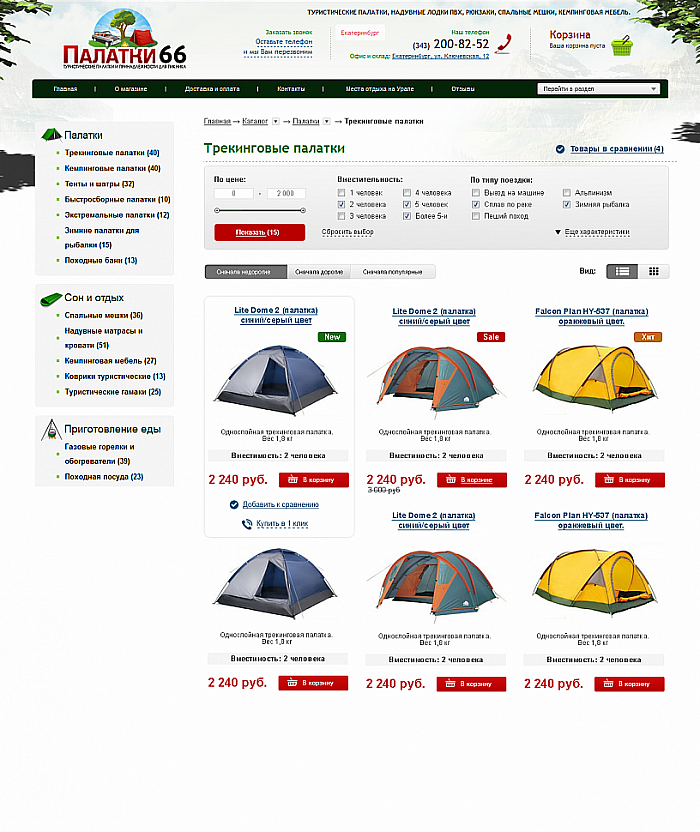700x832 pixels.
Task: Expand Еще характеристики filter options
Action: [x=597, y=232]
